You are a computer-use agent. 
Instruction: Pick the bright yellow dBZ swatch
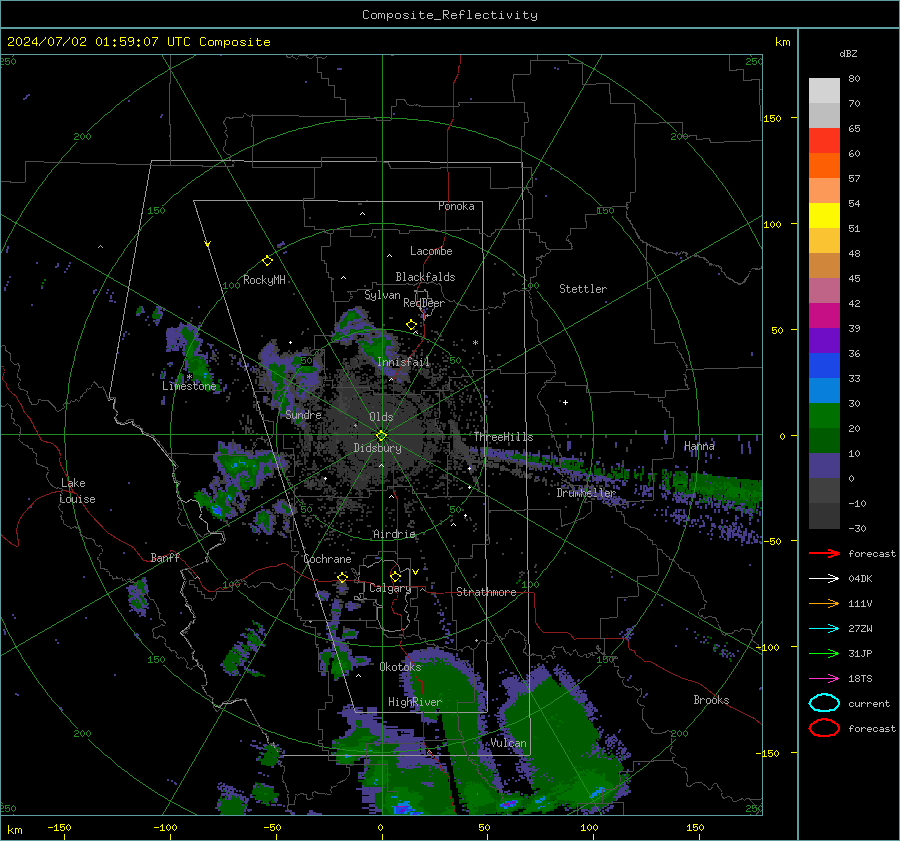click(824, 216)
